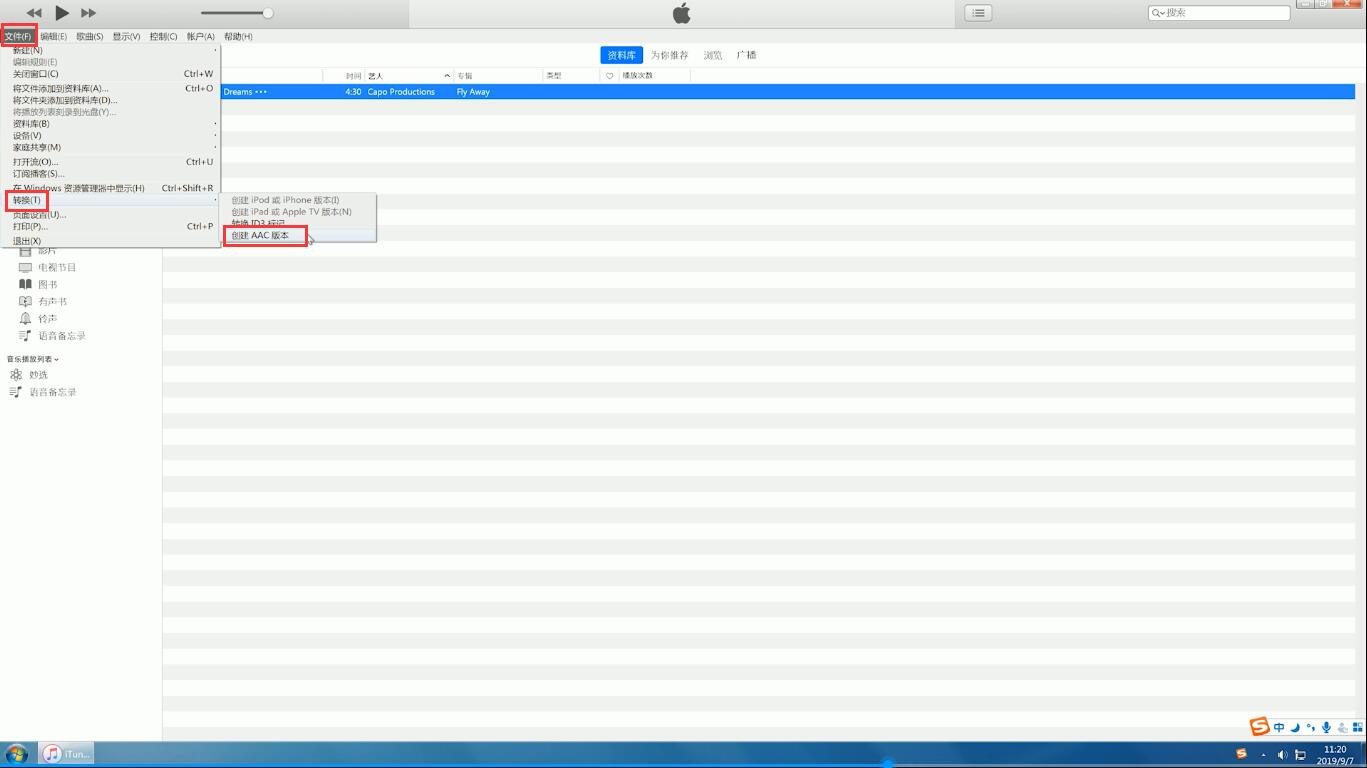Choose 将文件添加到资料库(A)...
1367x768 pixels.
pyautogui.click(x=112, y=88)
